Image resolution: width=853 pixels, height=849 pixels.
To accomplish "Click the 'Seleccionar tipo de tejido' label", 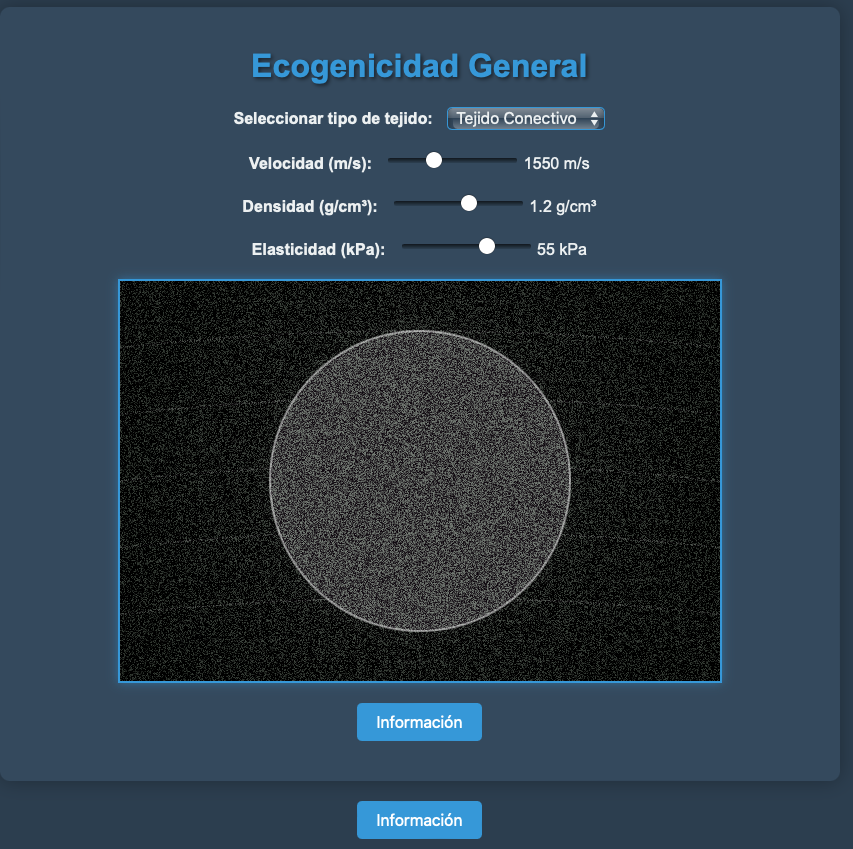I will (x=332, y=119).
